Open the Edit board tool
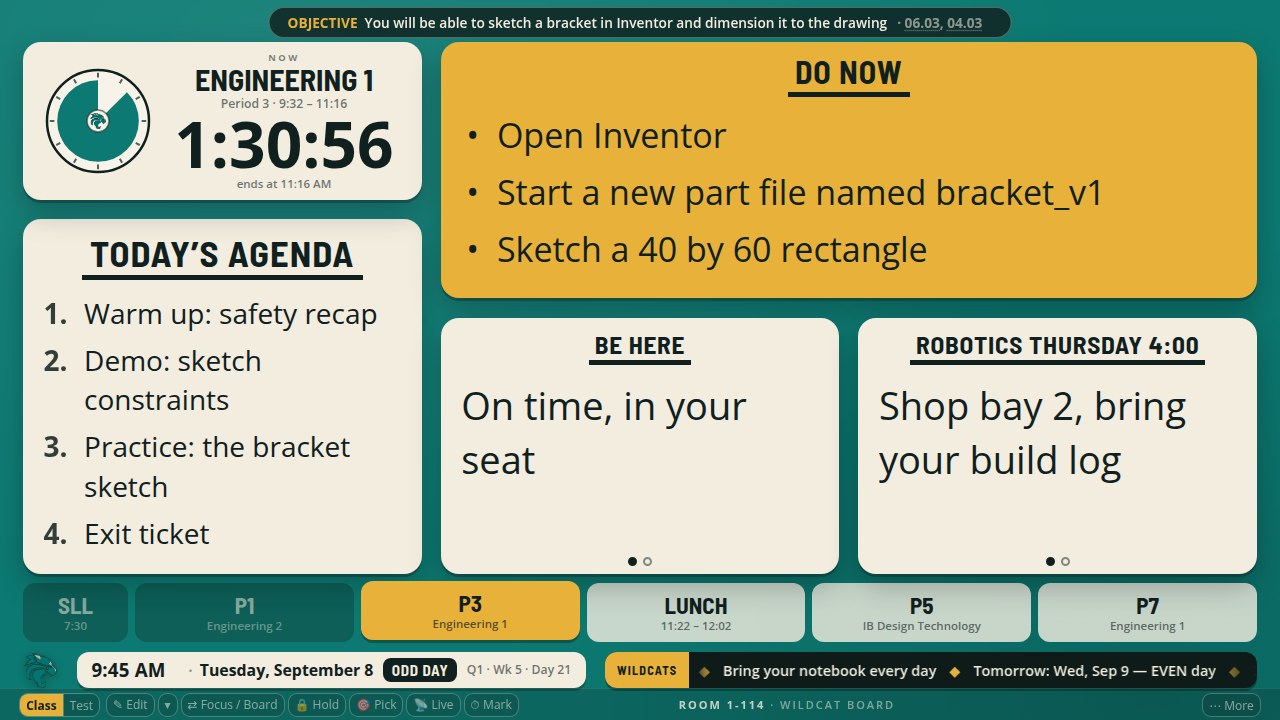 pos(130,705)
